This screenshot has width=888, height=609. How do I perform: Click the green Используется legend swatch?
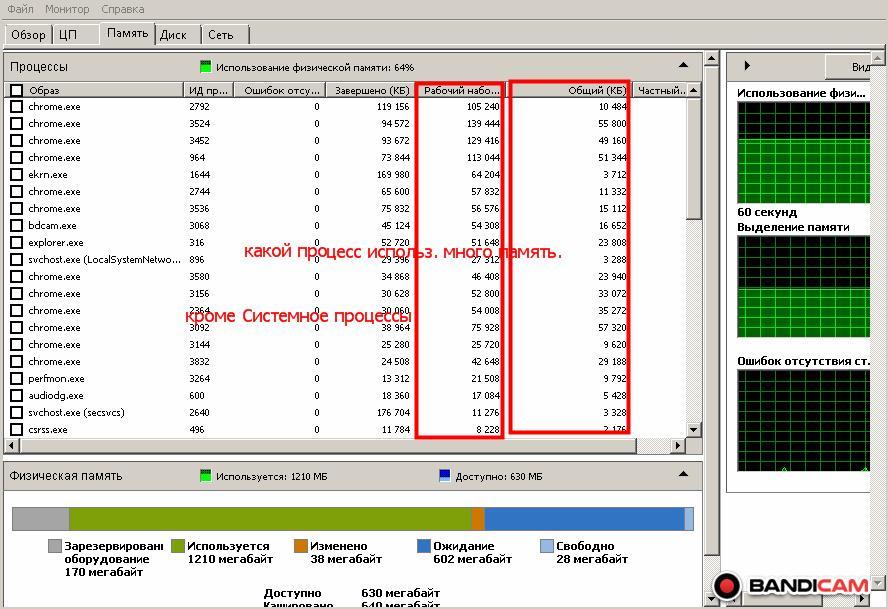[178, 546]
